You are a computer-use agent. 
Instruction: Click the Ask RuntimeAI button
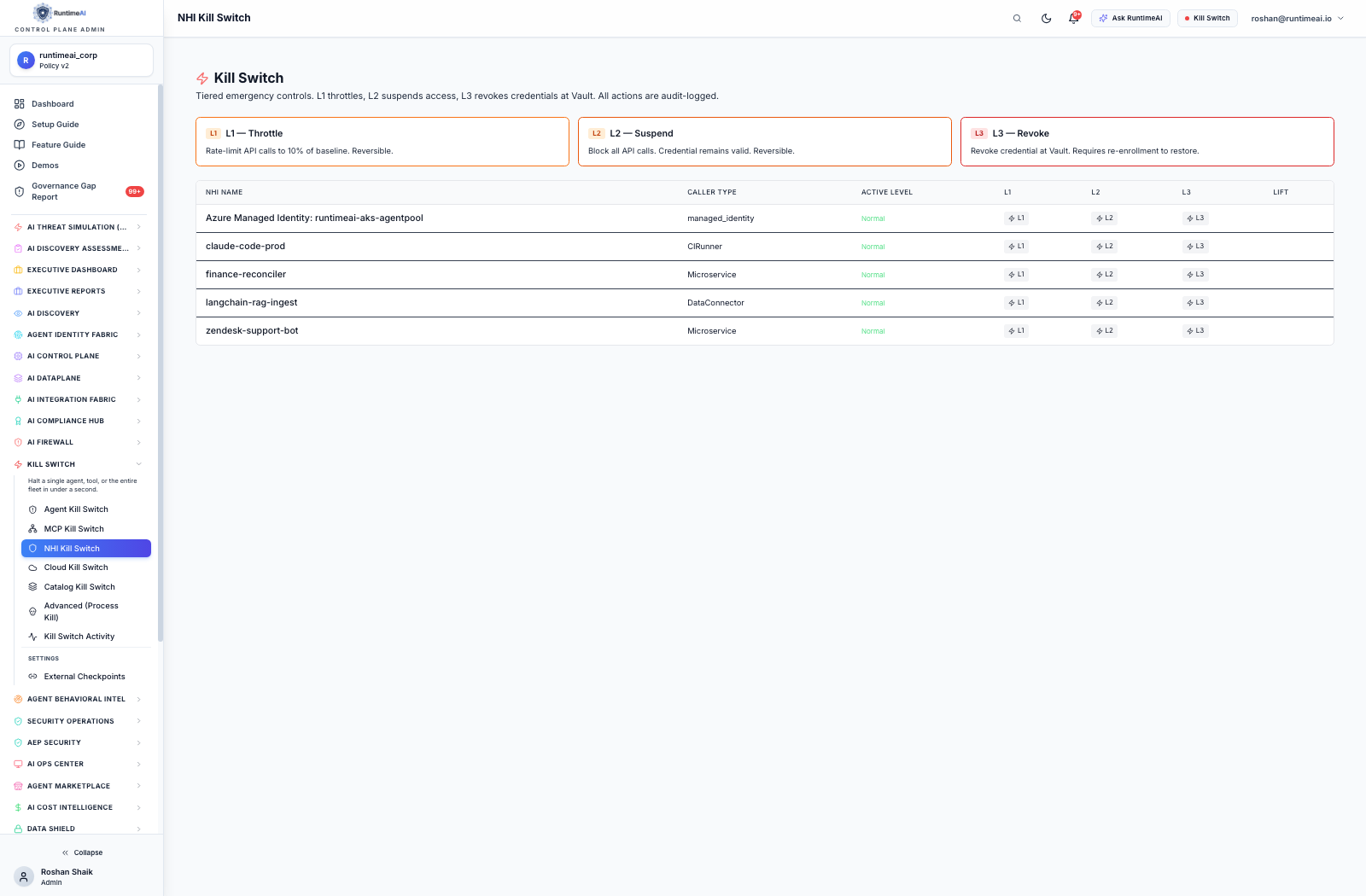tap(1130, 18)
